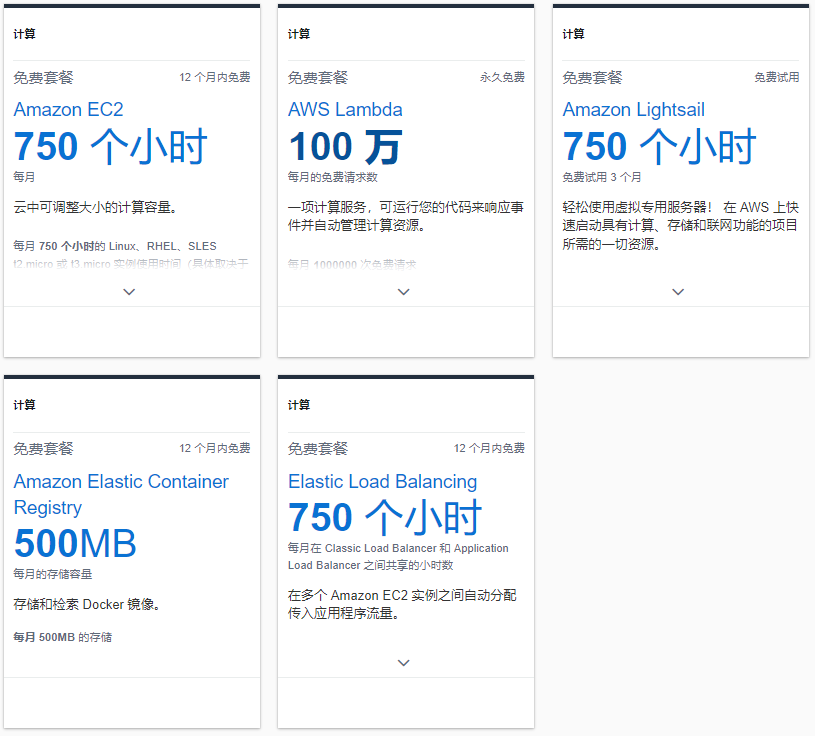Click '500MB' value in Container Registry card

[75, 543]
